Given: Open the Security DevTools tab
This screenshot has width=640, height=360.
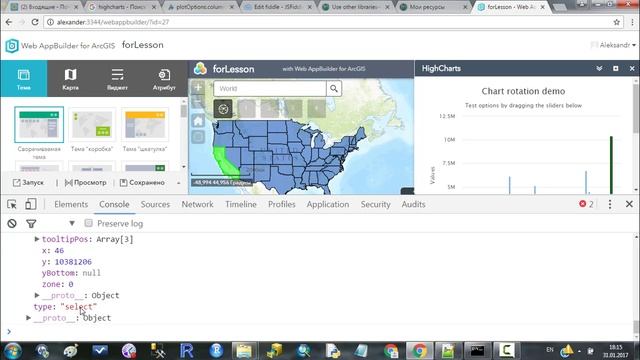Looking at the screenshot, I should (376, 204).
